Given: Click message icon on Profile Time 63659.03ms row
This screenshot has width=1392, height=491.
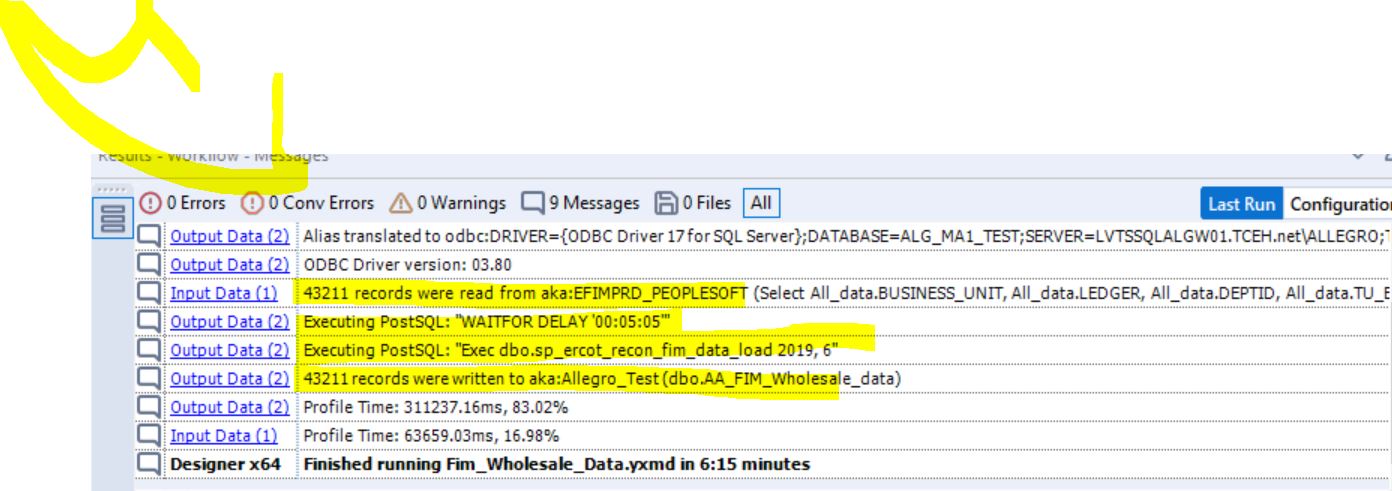Looking at the screenshot, I should pyautogui.click(x=148, y=436).
